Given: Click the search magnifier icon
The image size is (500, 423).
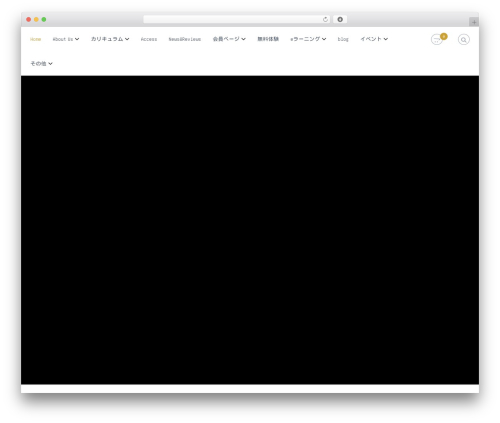Looking at the screenshot, I should (x=464, y=40).
